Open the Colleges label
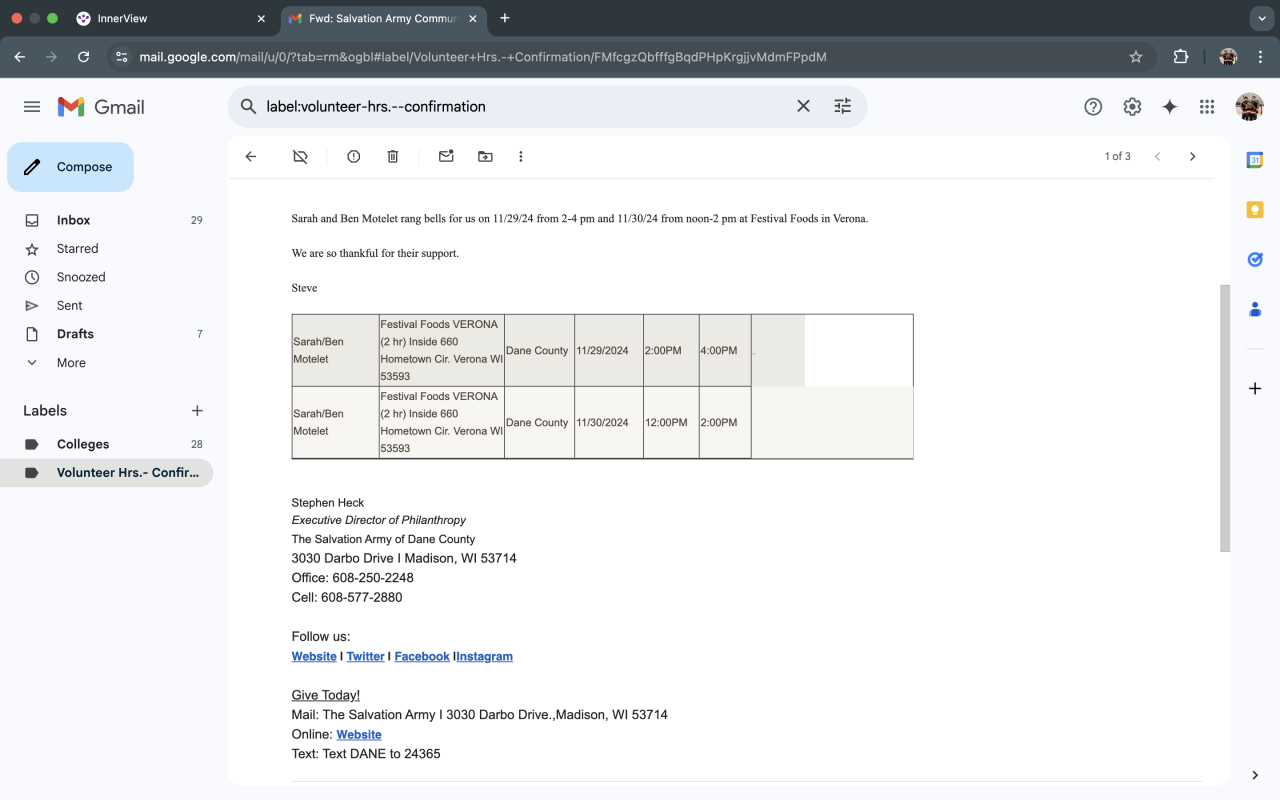Image resolution: width=1280 pixels, height=800 pixels. tap(106, 444)
